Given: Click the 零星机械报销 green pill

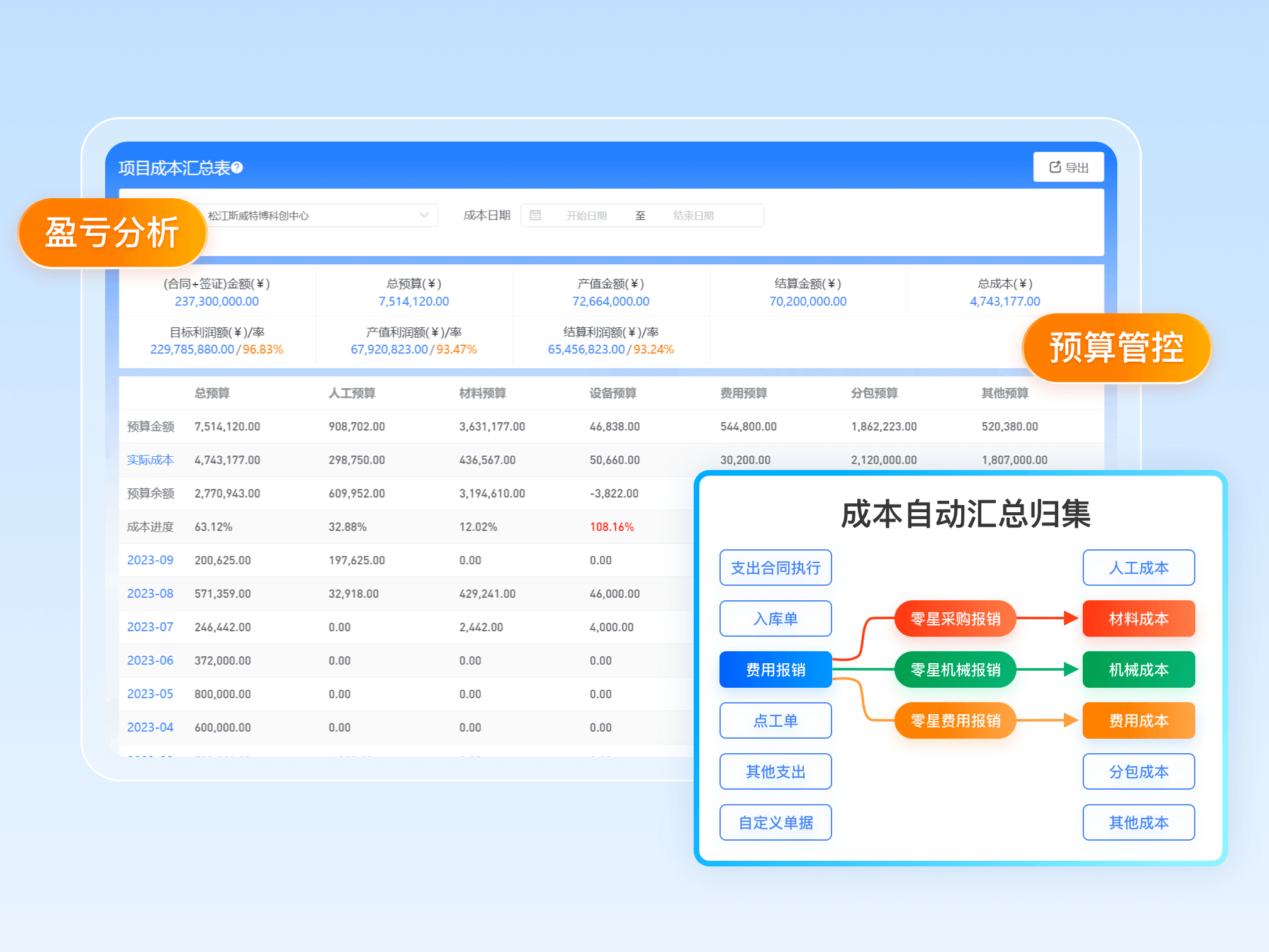Looking at the screenshot, I should (955, 669).
